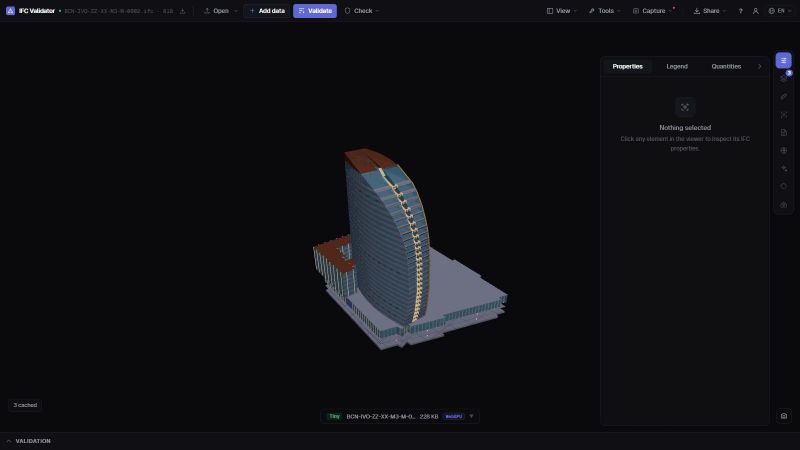Click the Tiny model size badge
Screen dimensions: 800x450
click(334, 416)
